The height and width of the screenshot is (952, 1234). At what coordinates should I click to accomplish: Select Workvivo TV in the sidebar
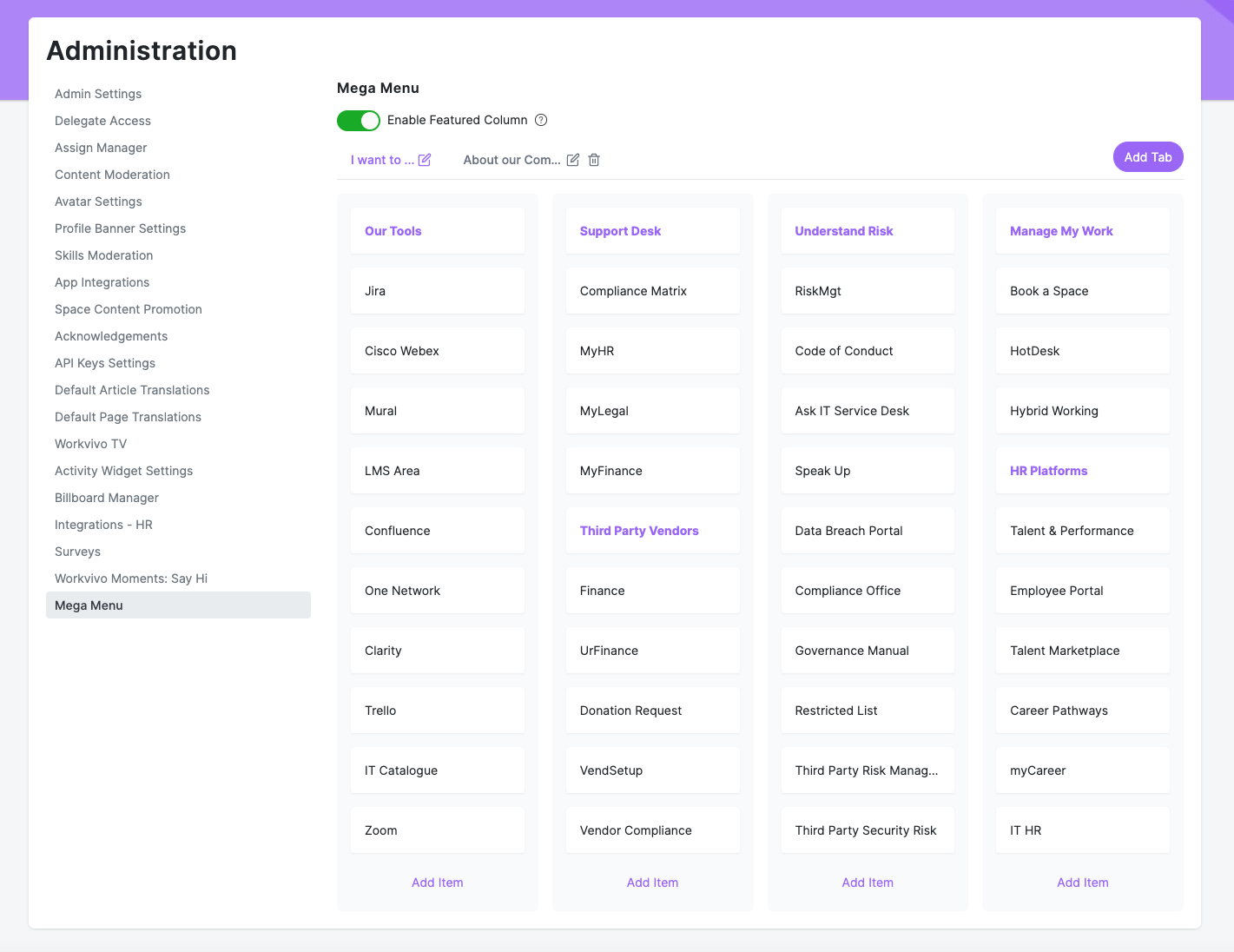point(90,444)
